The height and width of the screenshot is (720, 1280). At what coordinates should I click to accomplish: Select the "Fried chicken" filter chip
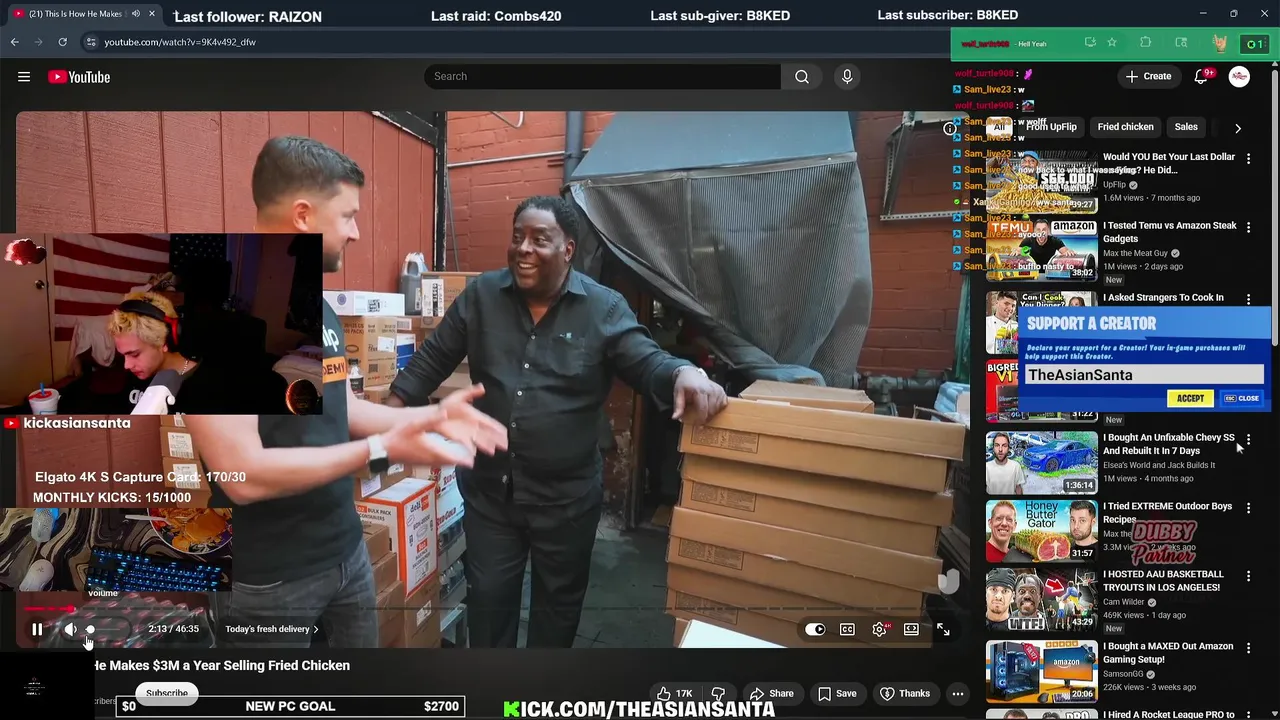[x=1125, y=127]
